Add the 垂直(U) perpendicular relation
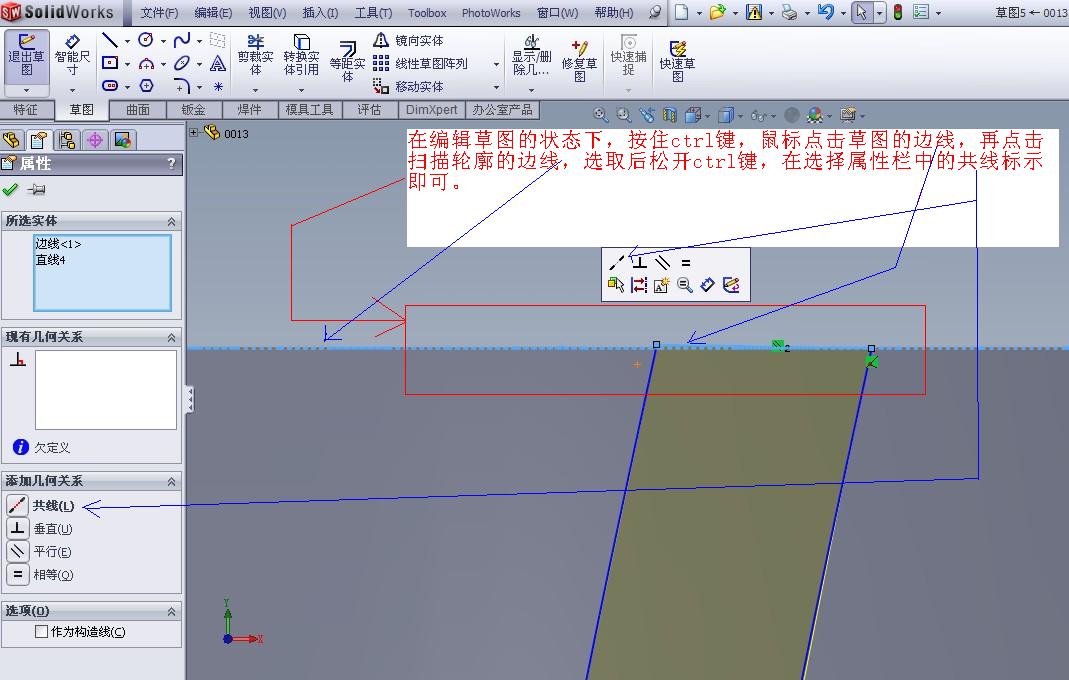The width and height of the screenshot is (1069, 680). pyautogui.click(x=40, y=529)
